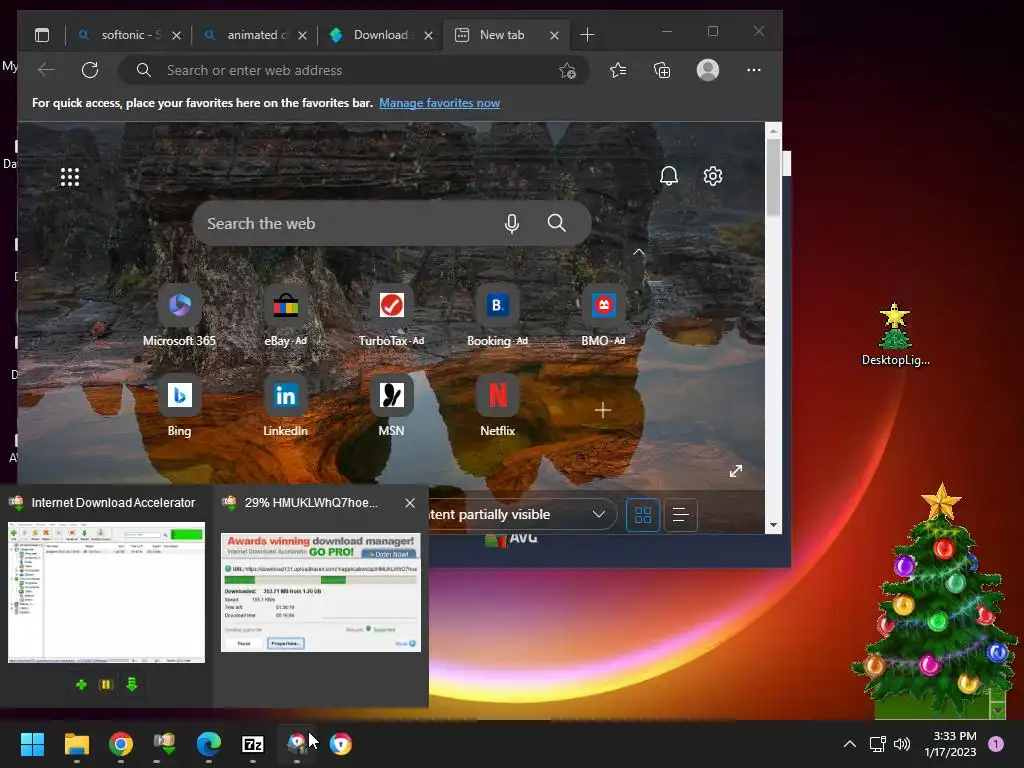Close the 29% download preview window
This screenshot has height=768, width=1024.
410,503
